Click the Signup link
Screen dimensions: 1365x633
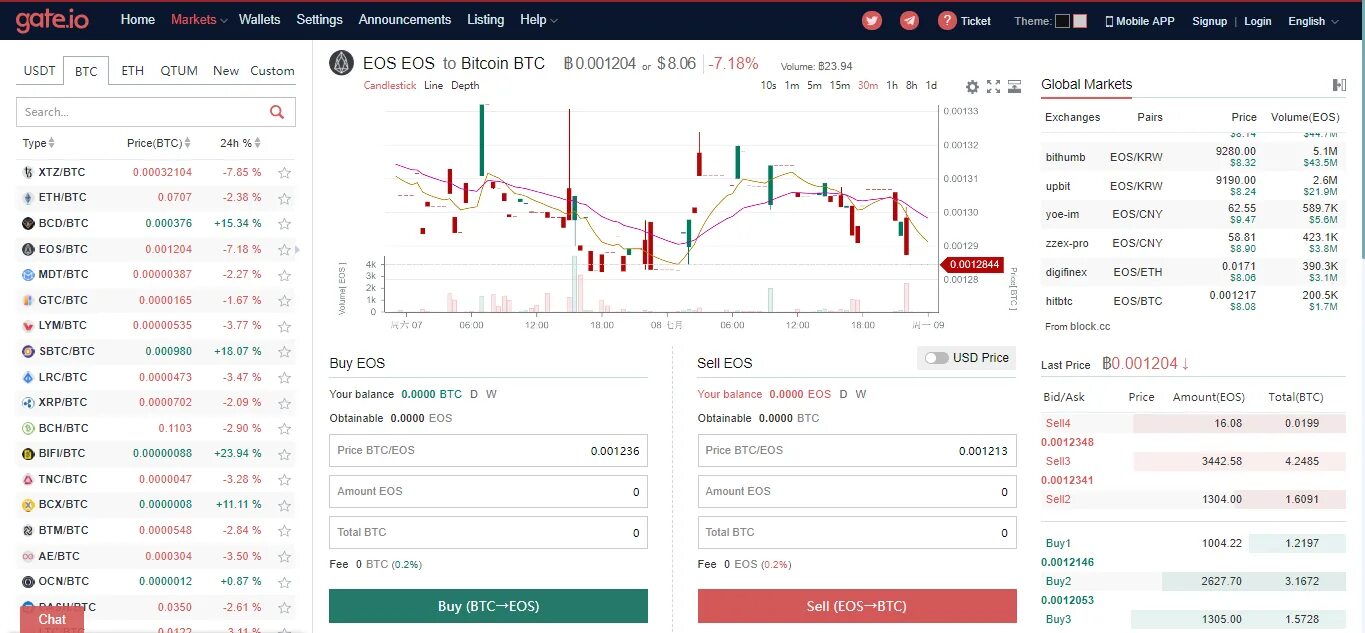tap(1209, 21)
